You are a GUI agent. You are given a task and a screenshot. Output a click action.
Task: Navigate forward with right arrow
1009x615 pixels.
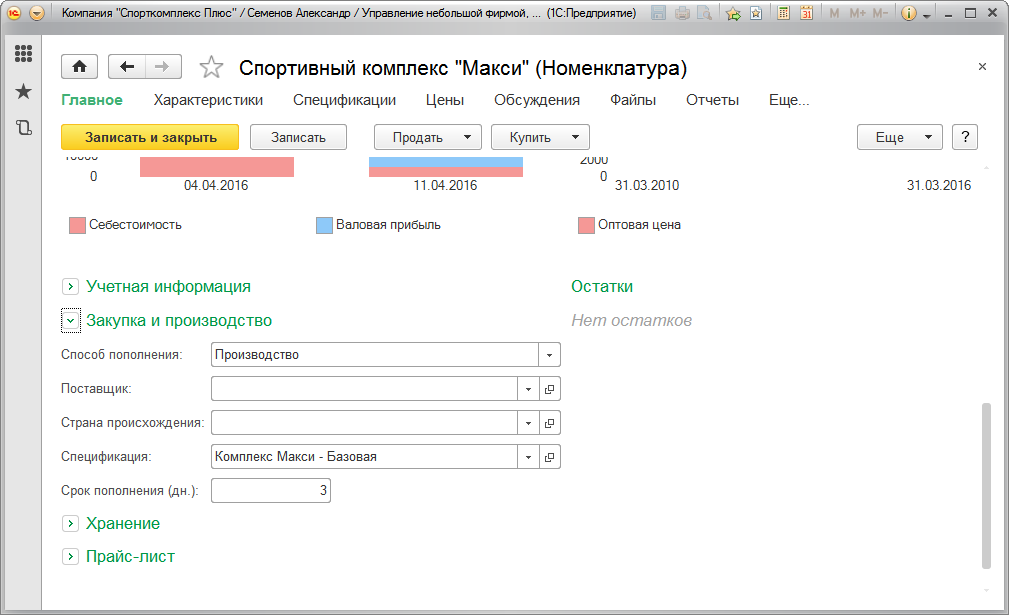163,66
